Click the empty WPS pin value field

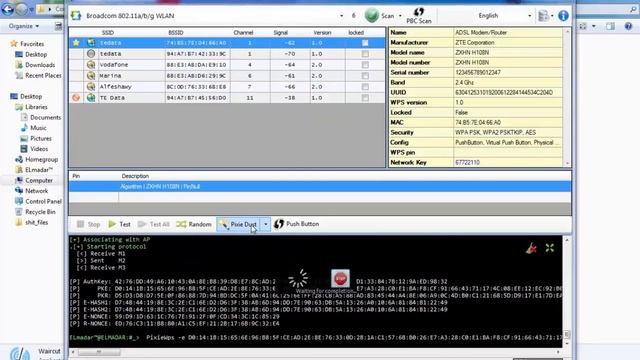pyautogui.click(x=508, y=152)
